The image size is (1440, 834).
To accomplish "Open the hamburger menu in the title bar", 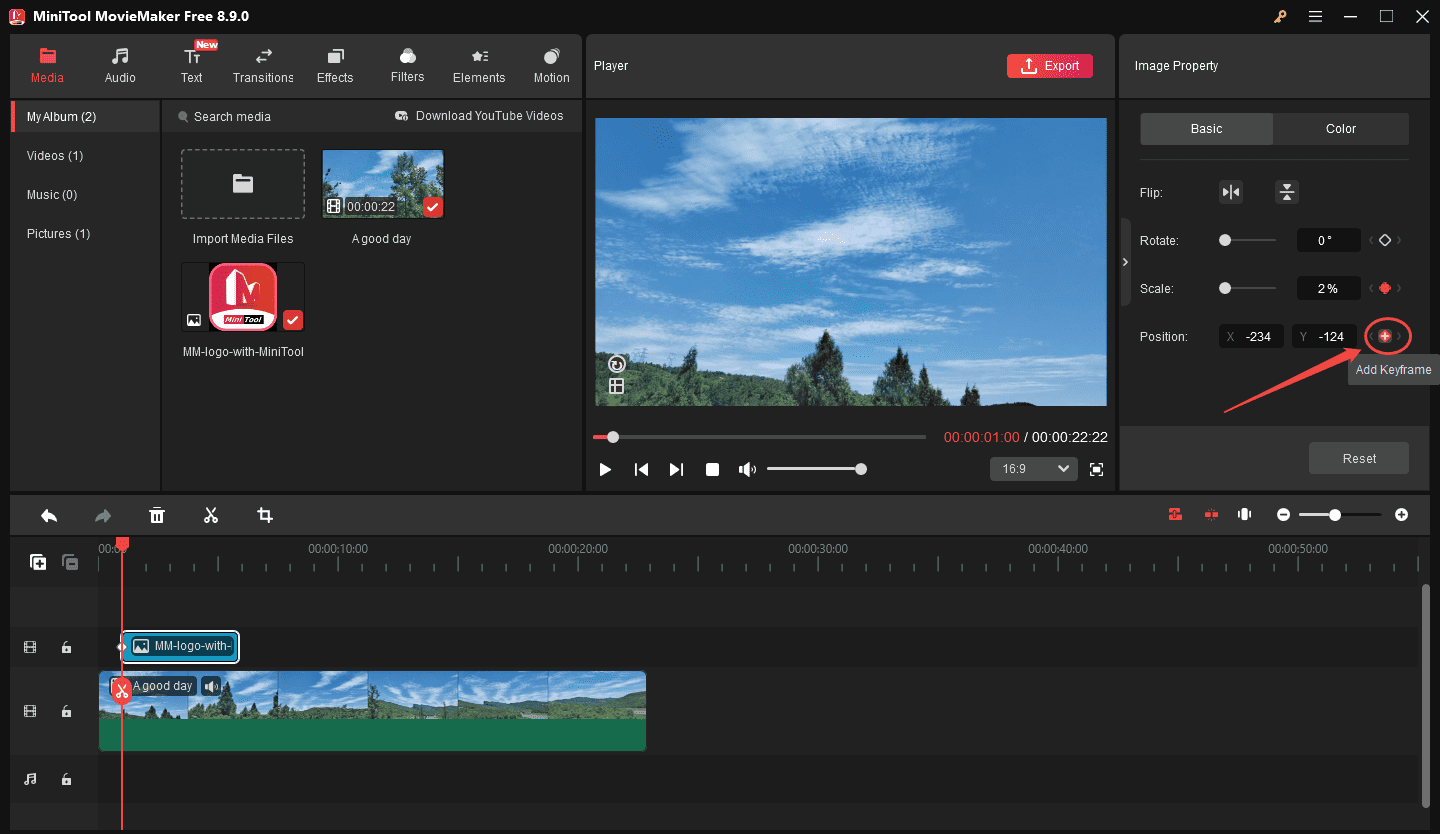I will point(1315,16).
